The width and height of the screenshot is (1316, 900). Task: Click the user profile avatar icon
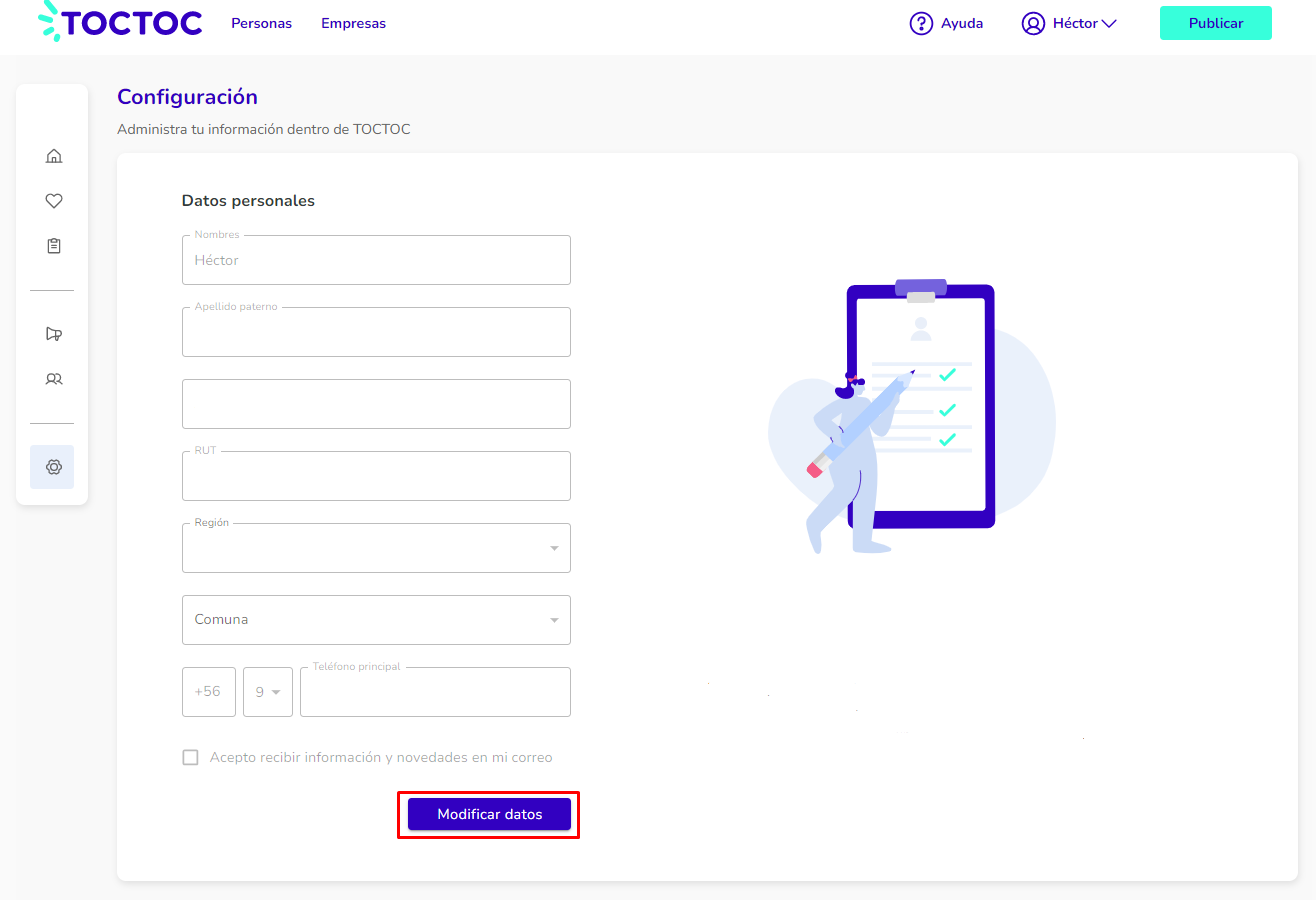(x=1033, y=23)
